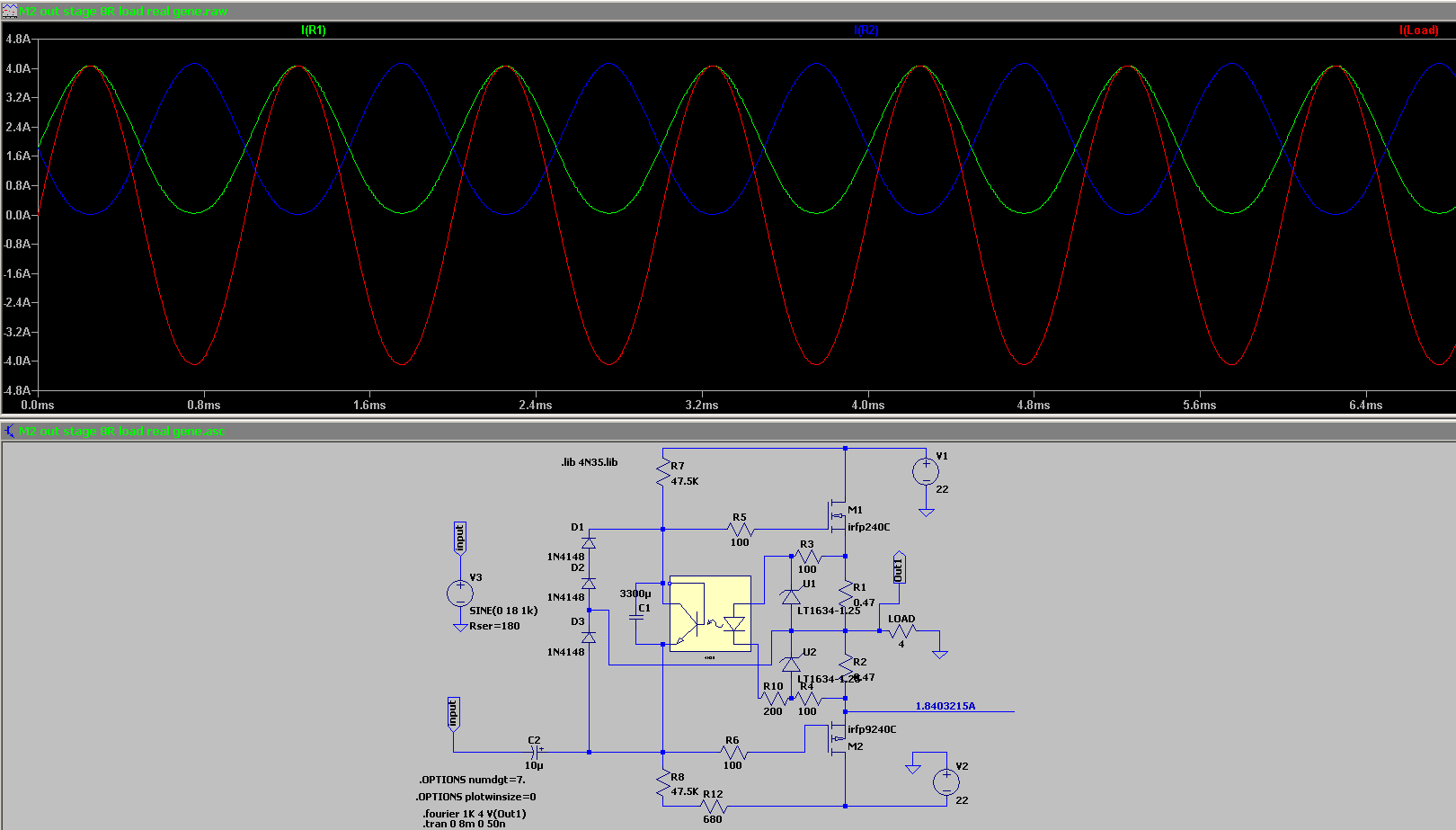
Task: Click the V1 voltage source symbol
Action: [926, 471]
